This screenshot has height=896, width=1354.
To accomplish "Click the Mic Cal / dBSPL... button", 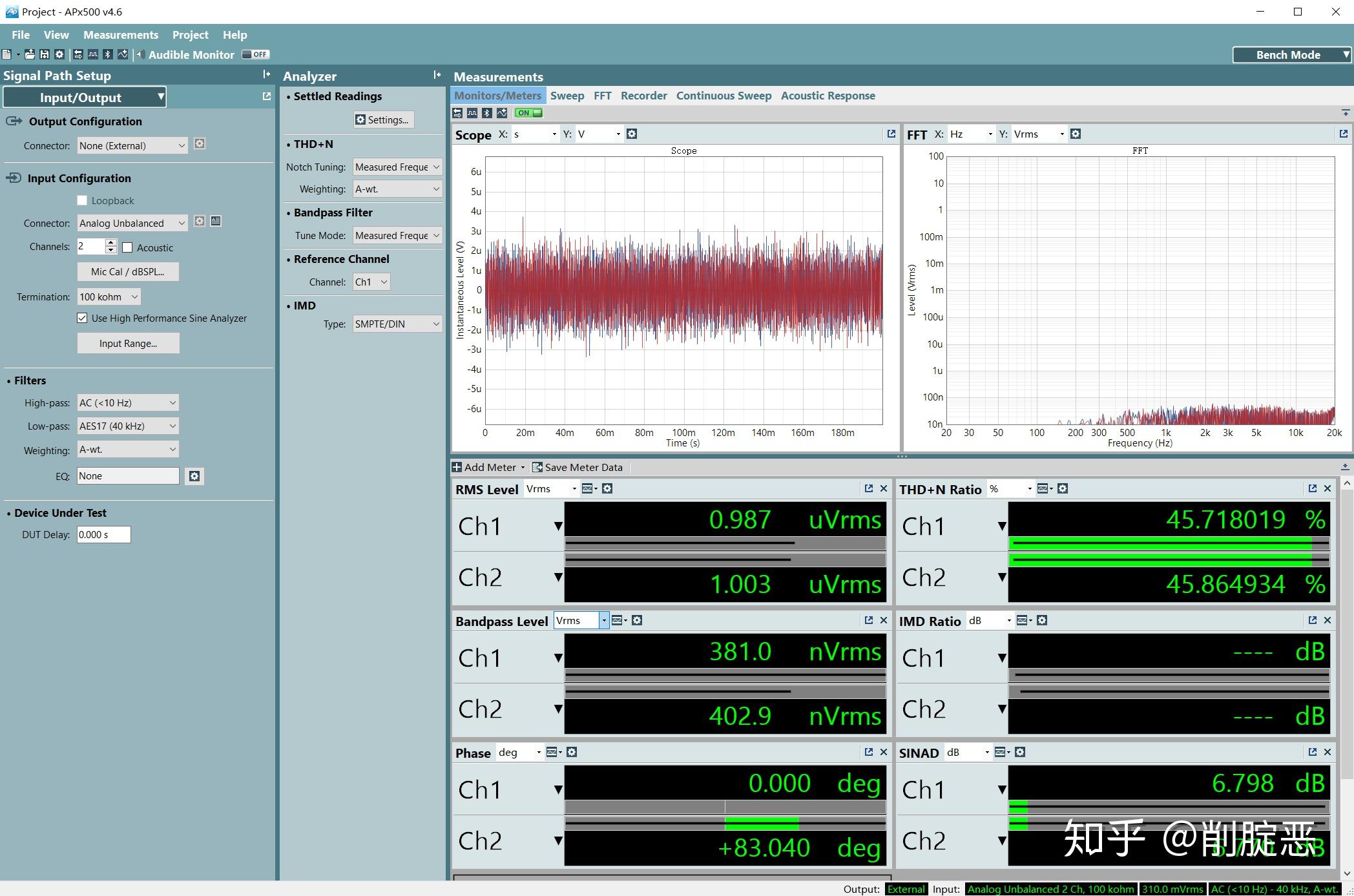I will tap(127, 271).
